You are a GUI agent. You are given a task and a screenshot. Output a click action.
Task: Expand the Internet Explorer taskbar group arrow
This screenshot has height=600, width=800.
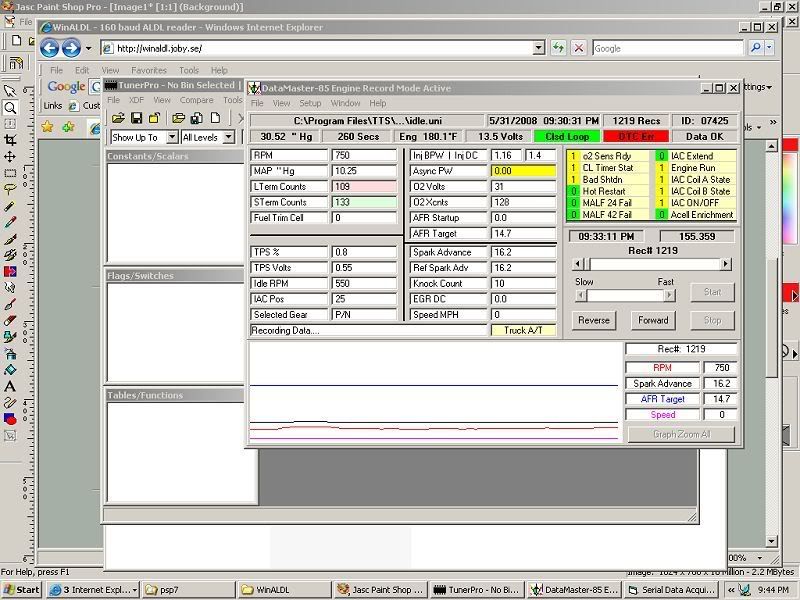(135, 590)
